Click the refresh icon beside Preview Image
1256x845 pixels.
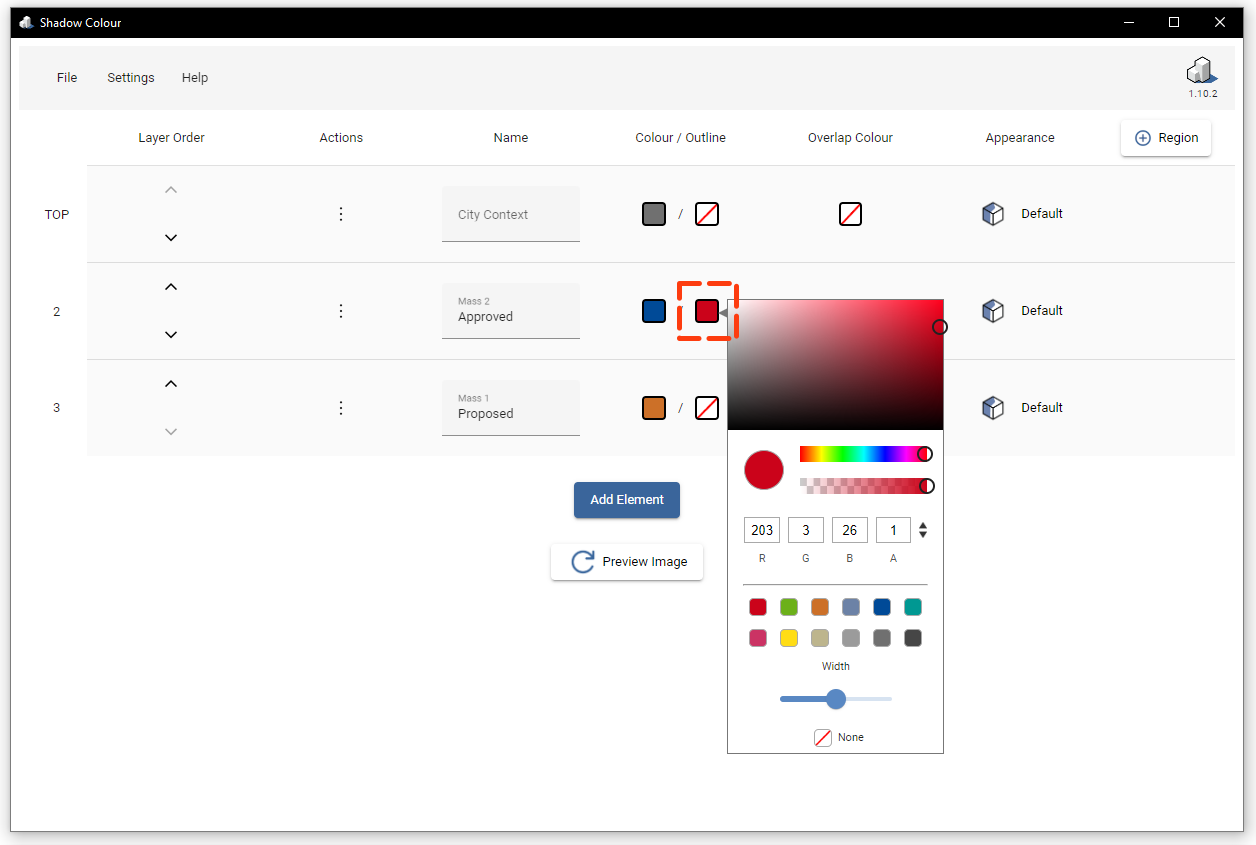coord(581,561)
